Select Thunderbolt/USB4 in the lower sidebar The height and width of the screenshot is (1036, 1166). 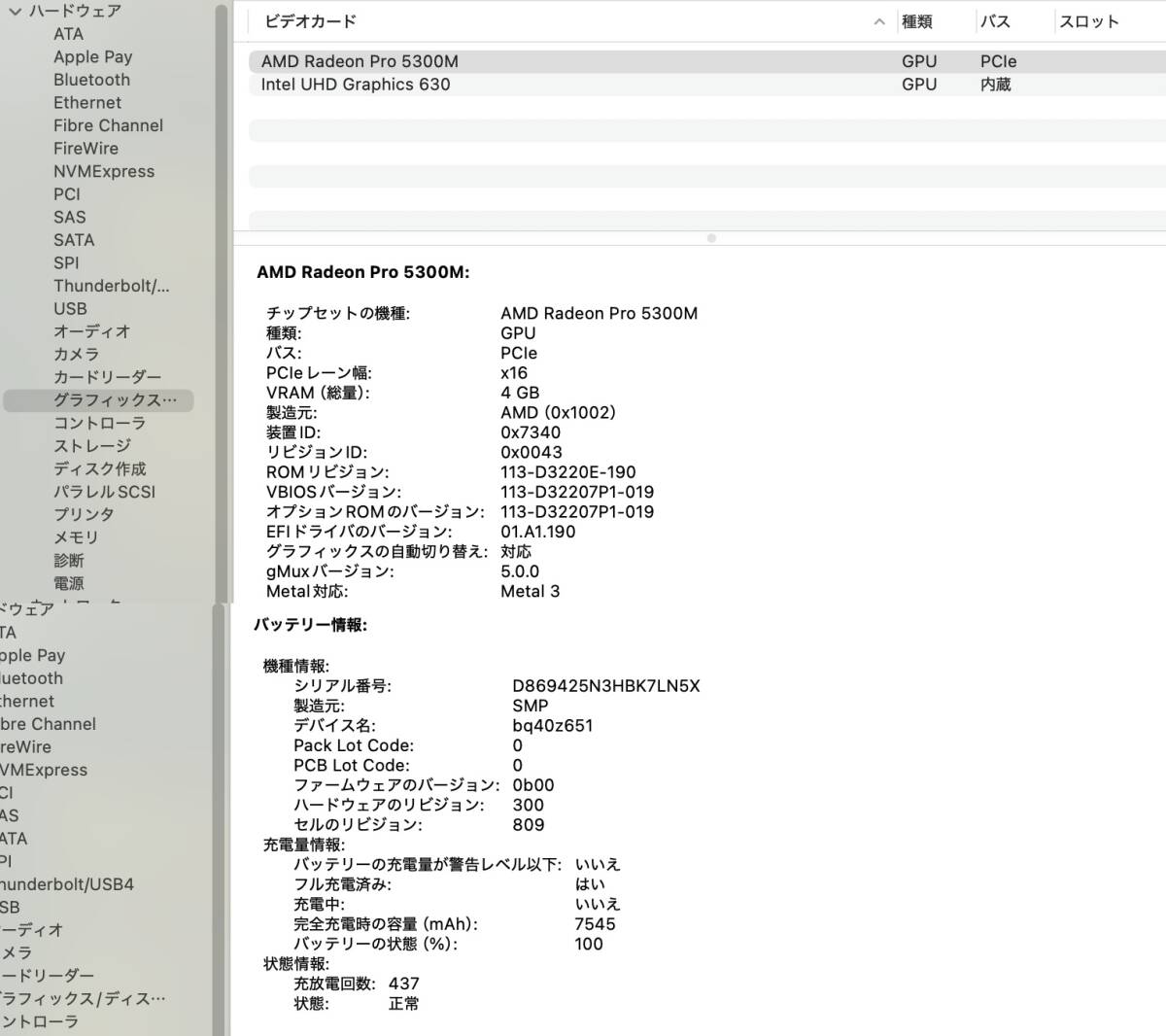tap(66, 884)
